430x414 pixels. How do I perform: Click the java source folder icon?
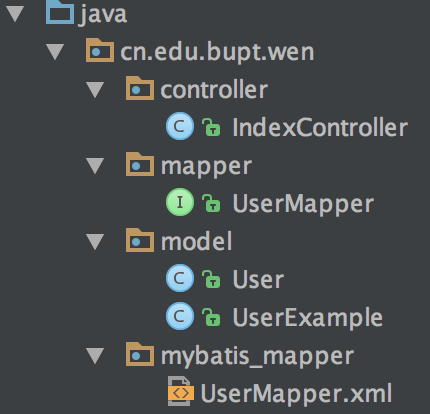(x=60, y=12)
